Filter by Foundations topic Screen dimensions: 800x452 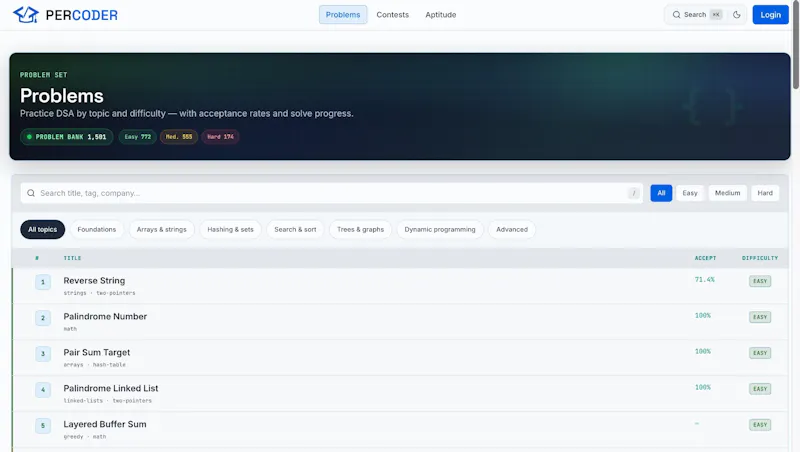pos(97,230)
